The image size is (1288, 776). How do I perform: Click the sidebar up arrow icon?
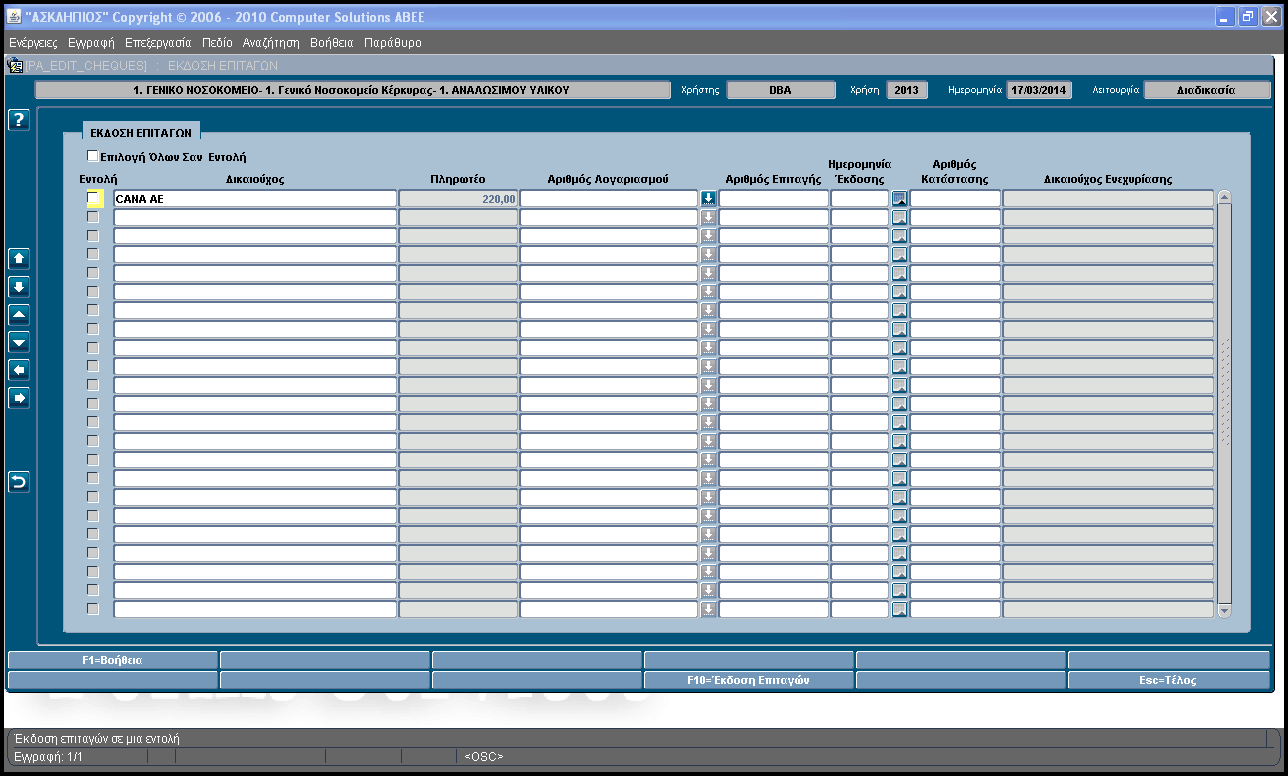tap(19, 258)
